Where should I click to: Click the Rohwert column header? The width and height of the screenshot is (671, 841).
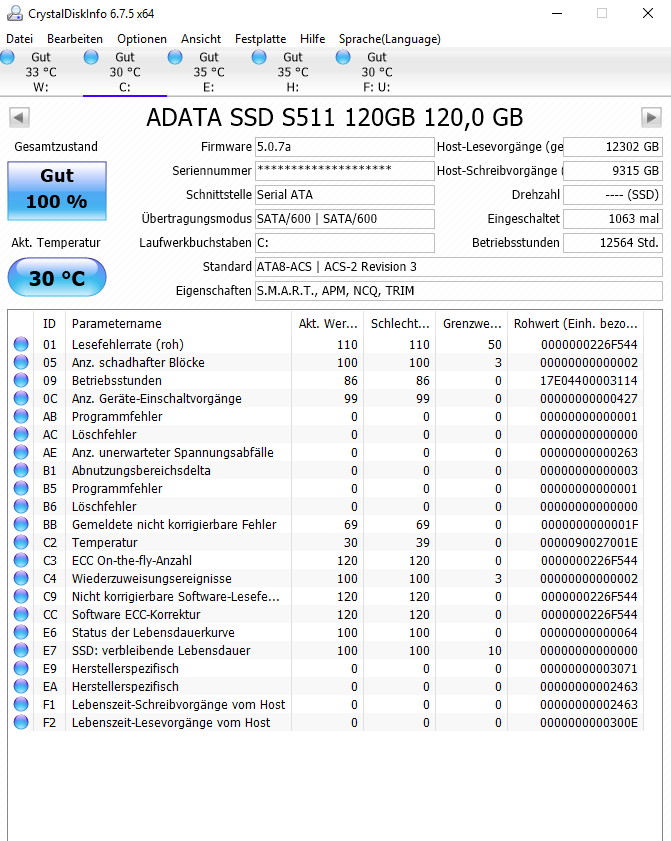[576, 323]
